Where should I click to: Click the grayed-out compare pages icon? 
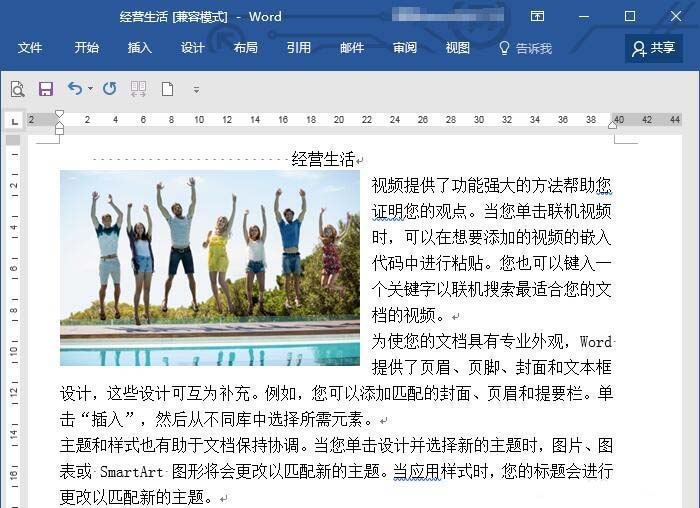click(138, 89)
